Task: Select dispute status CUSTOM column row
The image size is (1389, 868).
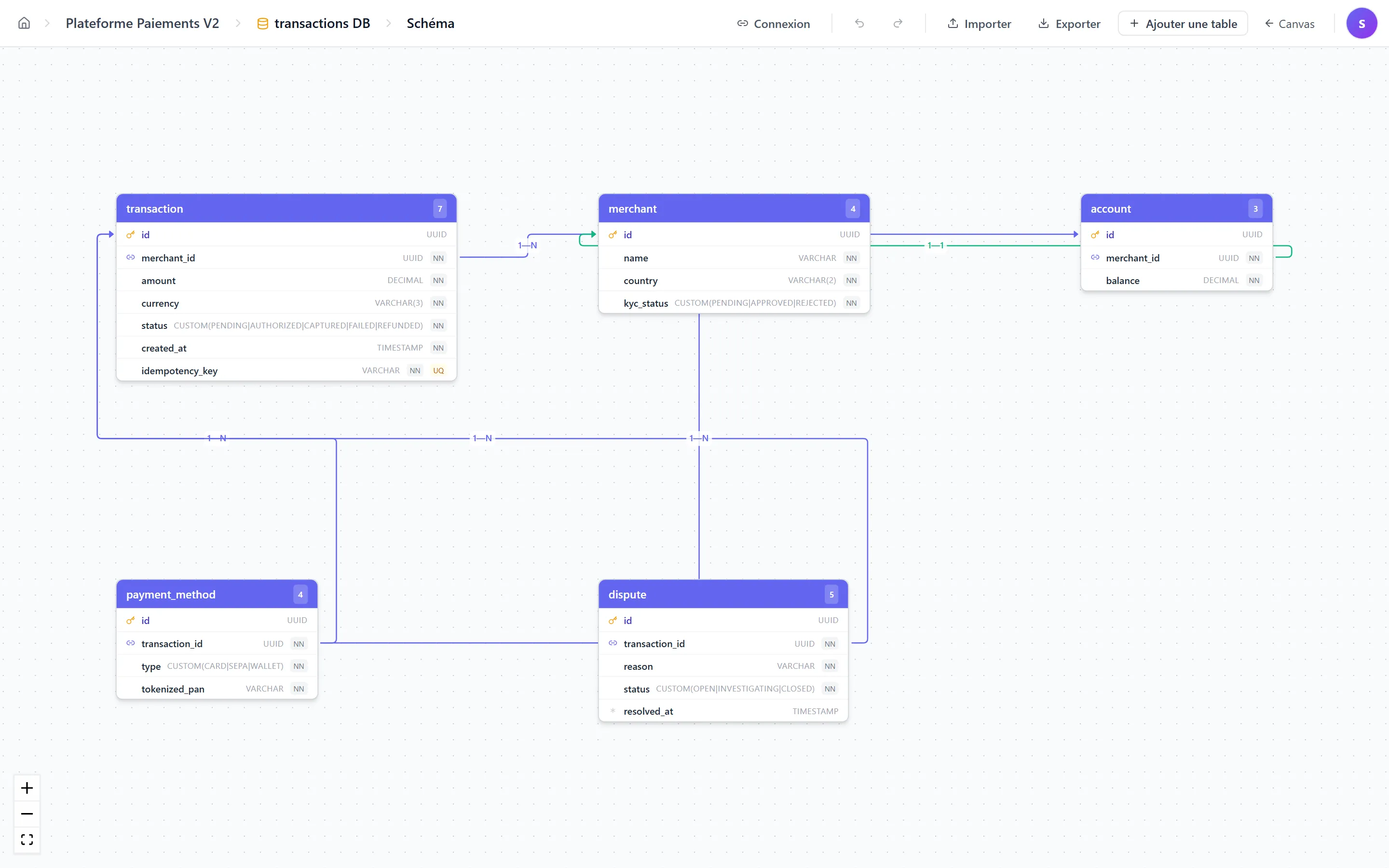Action: click(723, 688)
